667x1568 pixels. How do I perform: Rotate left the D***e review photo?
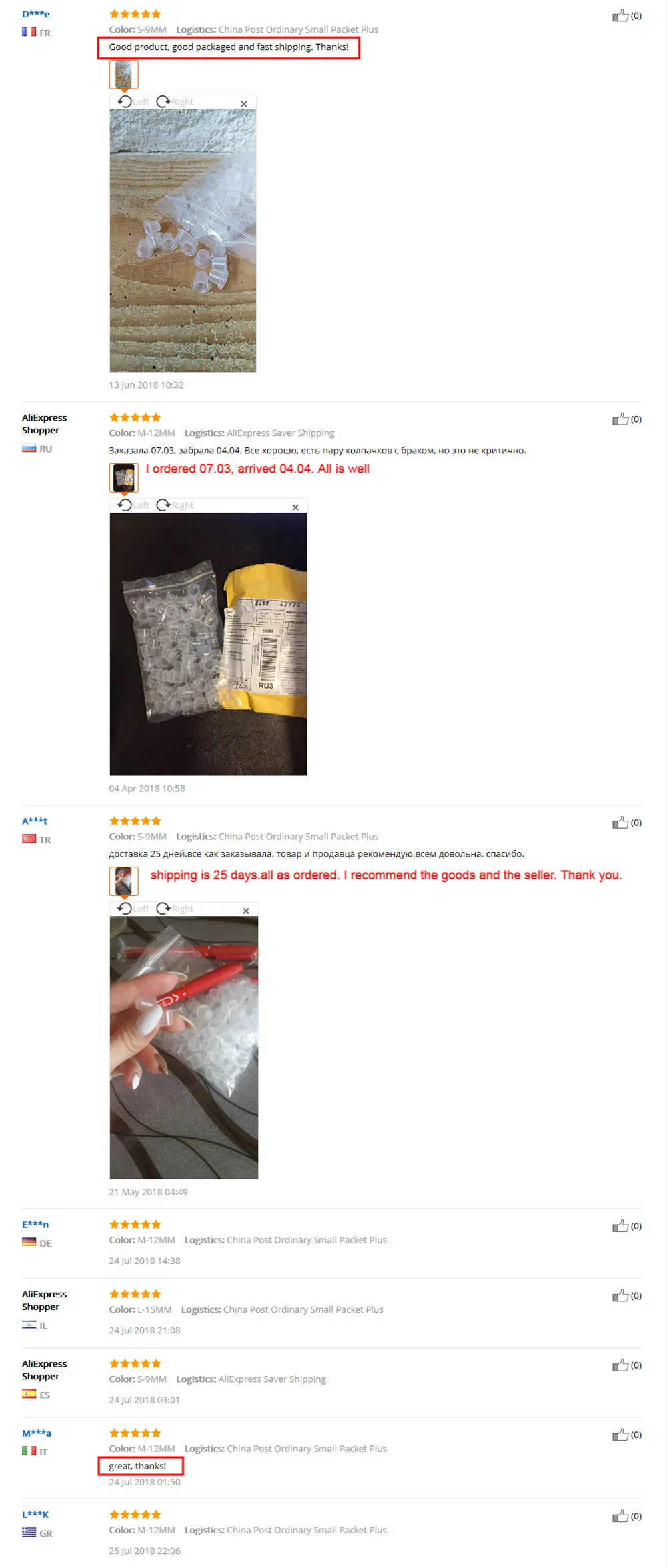pyautogui.click(x=133, y=101)
